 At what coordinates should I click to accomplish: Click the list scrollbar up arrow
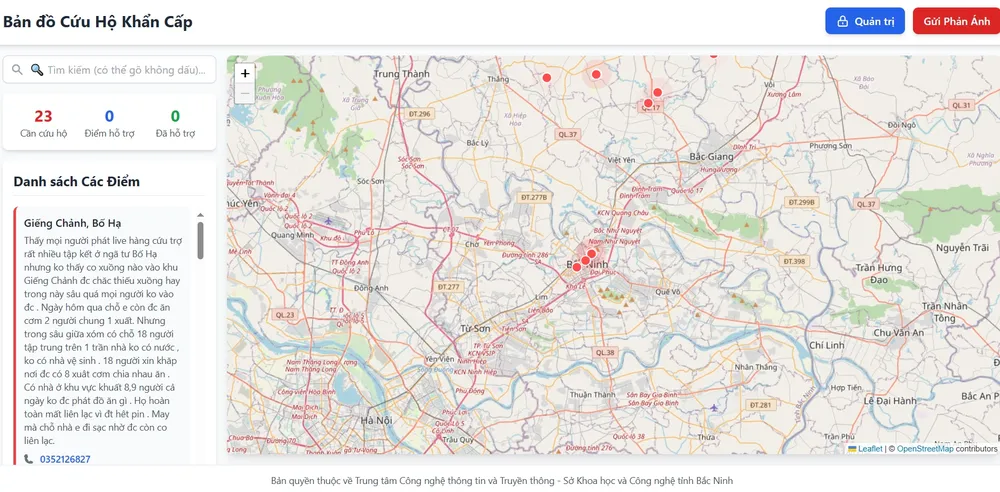[200, 215]
